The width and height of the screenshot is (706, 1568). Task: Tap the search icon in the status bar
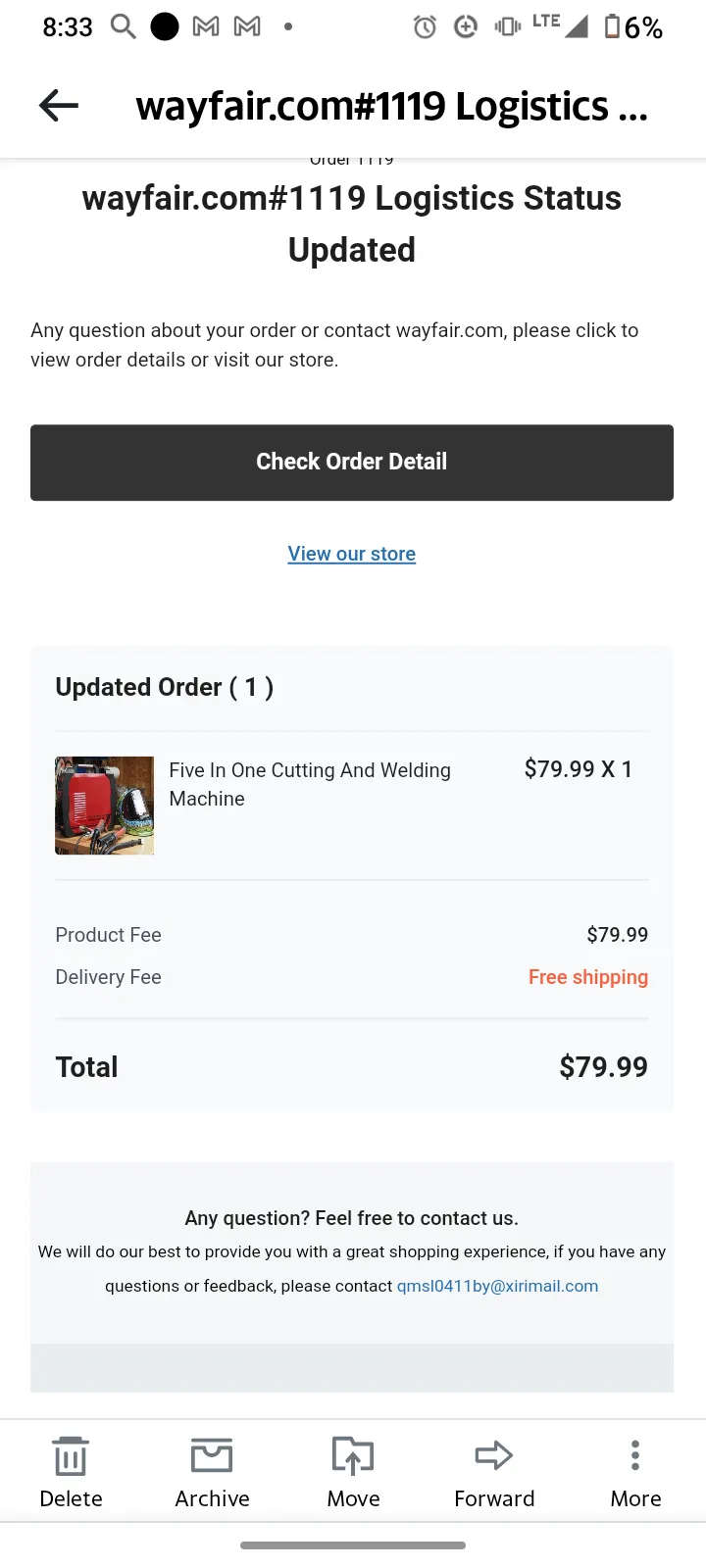(x=123, y=26)
